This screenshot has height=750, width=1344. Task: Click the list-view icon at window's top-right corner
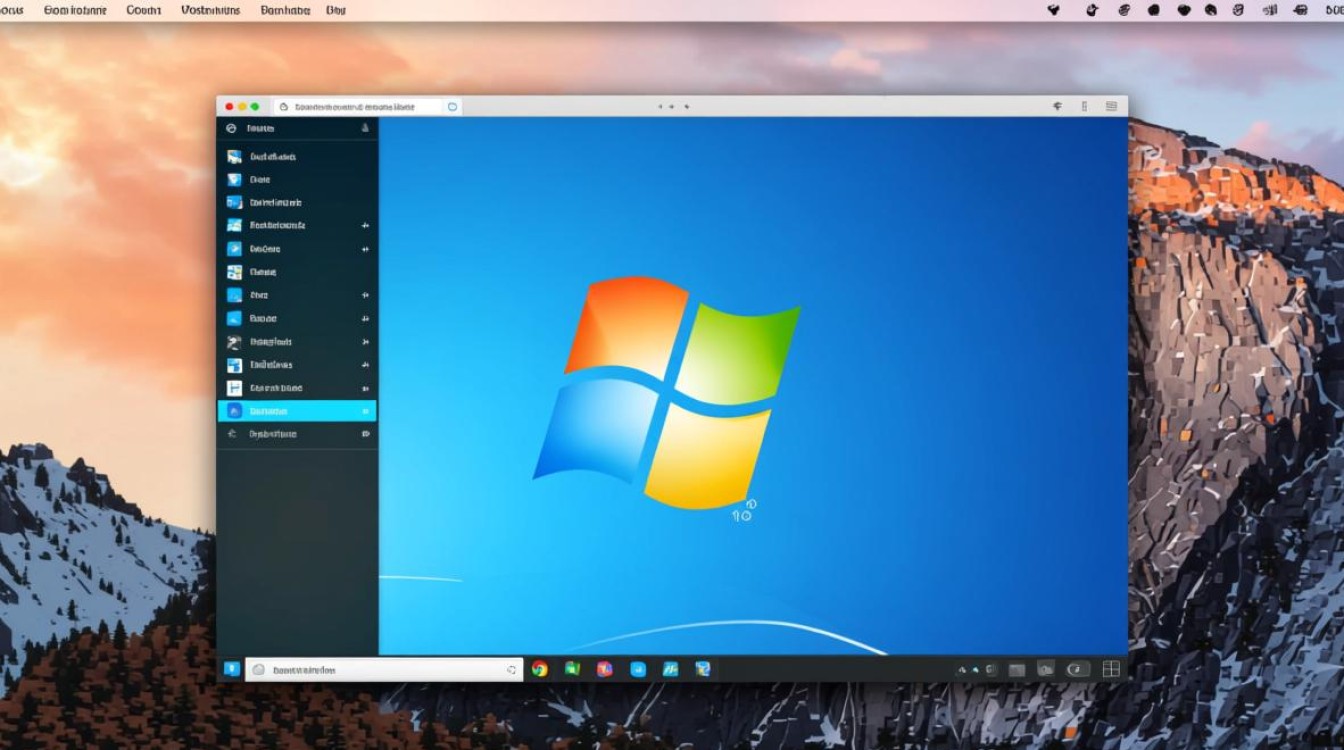1111,106
